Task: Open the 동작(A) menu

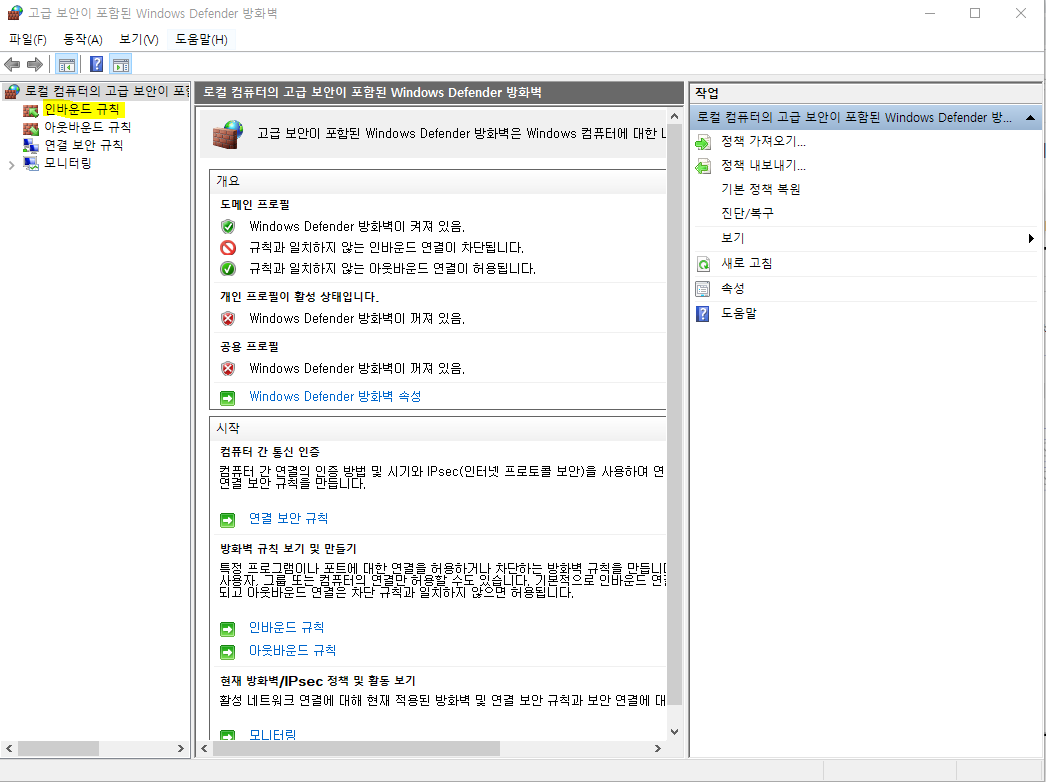Action: [x=83, y=39]
